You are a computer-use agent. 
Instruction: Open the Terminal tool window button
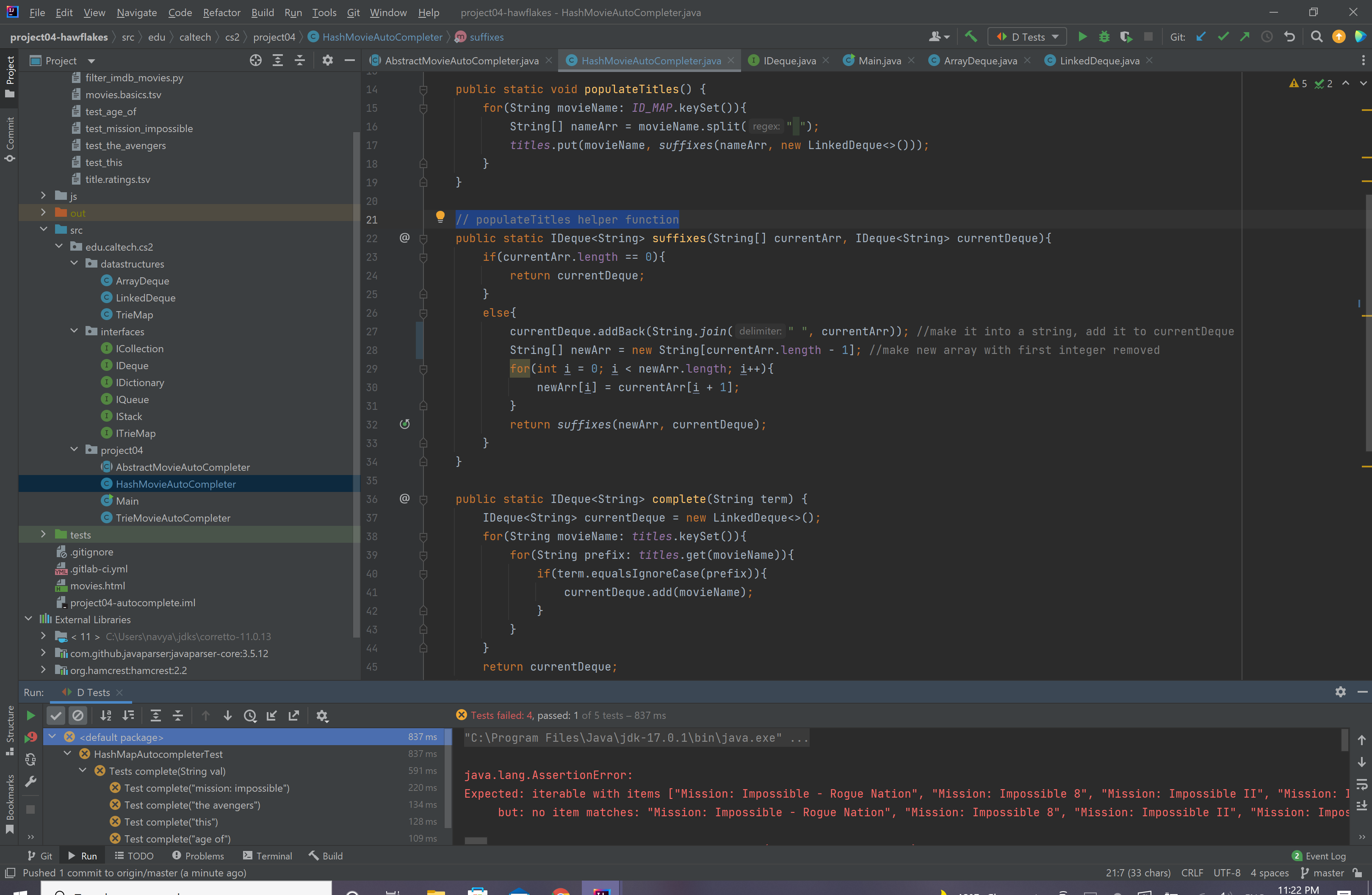point(268,856)
